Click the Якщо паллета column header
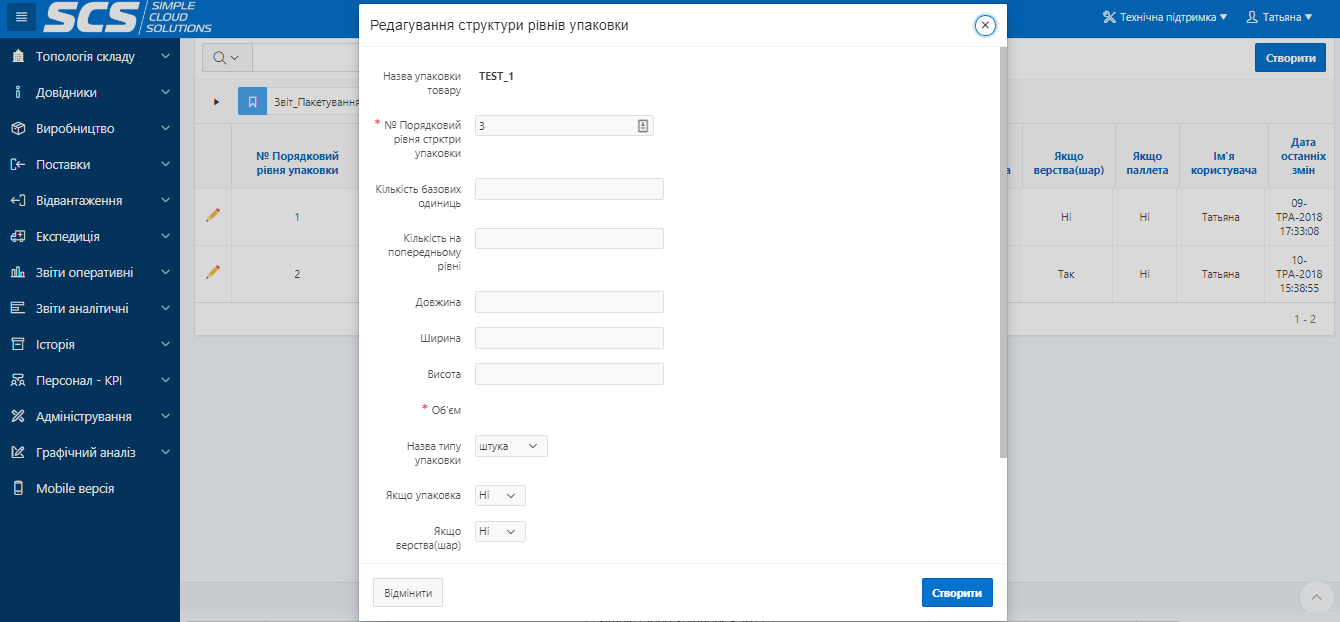The image size is (1340, 622). (1147, 163)
